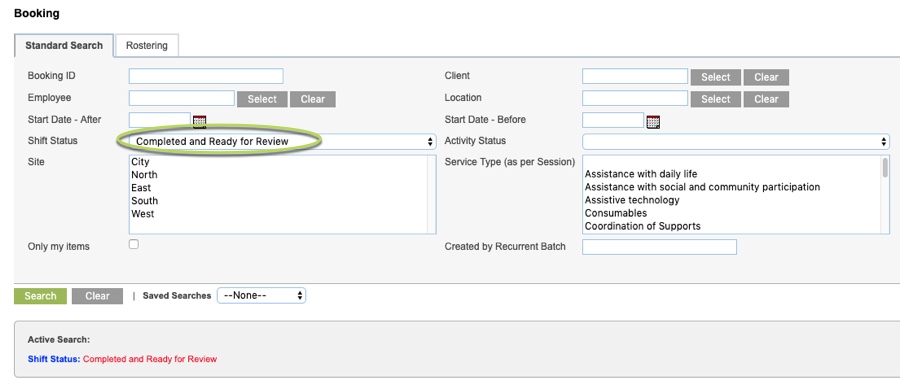Open the Shift Status dropdown
The width and height of the screenshot is (900, 385).
[x=282, y=142]
